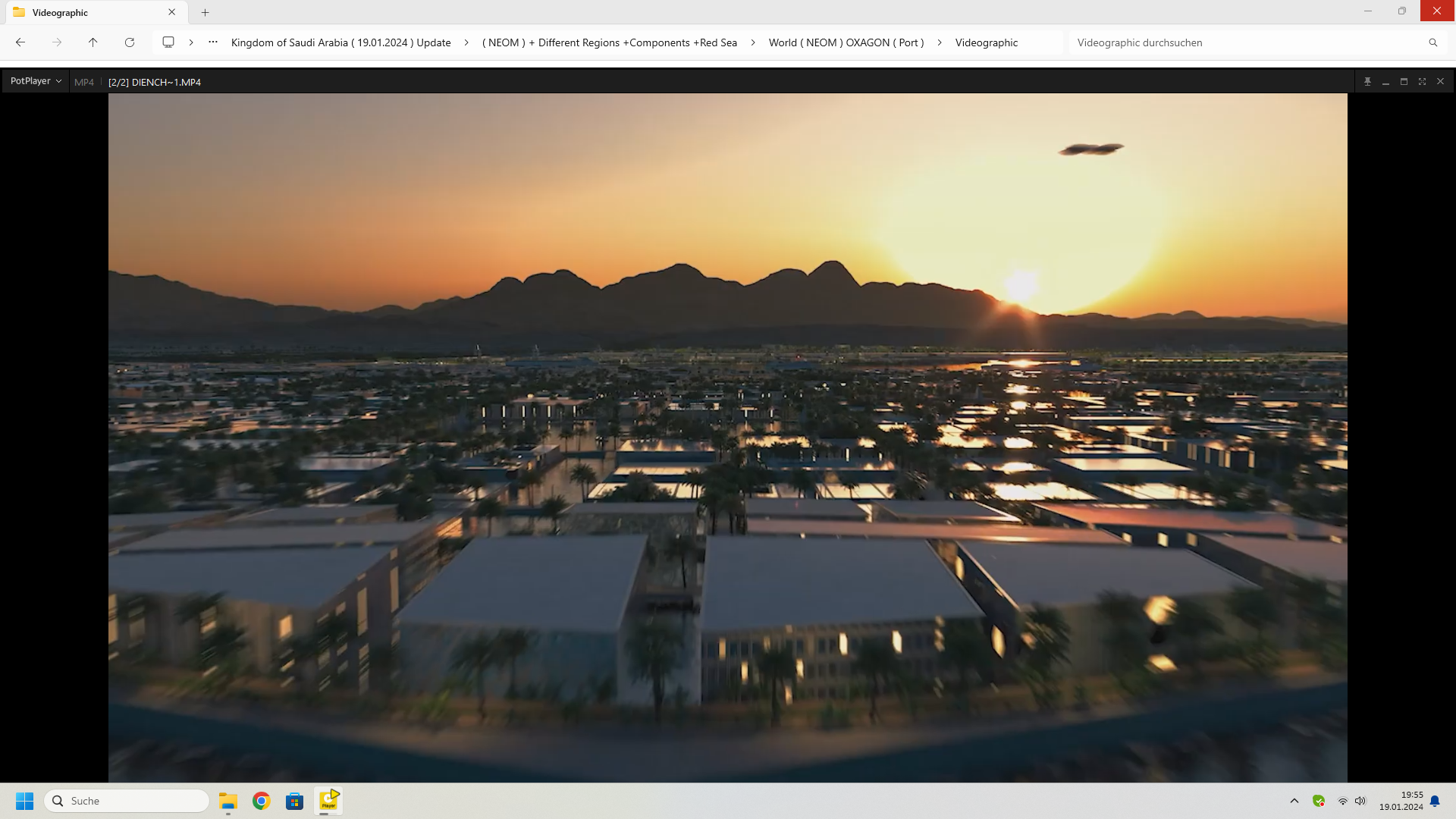1456x819 pixels.
Task: Click the playlist title [2/2] DIENCH~1.MP4
Action: pyautogui.click(x=155, y=82)
